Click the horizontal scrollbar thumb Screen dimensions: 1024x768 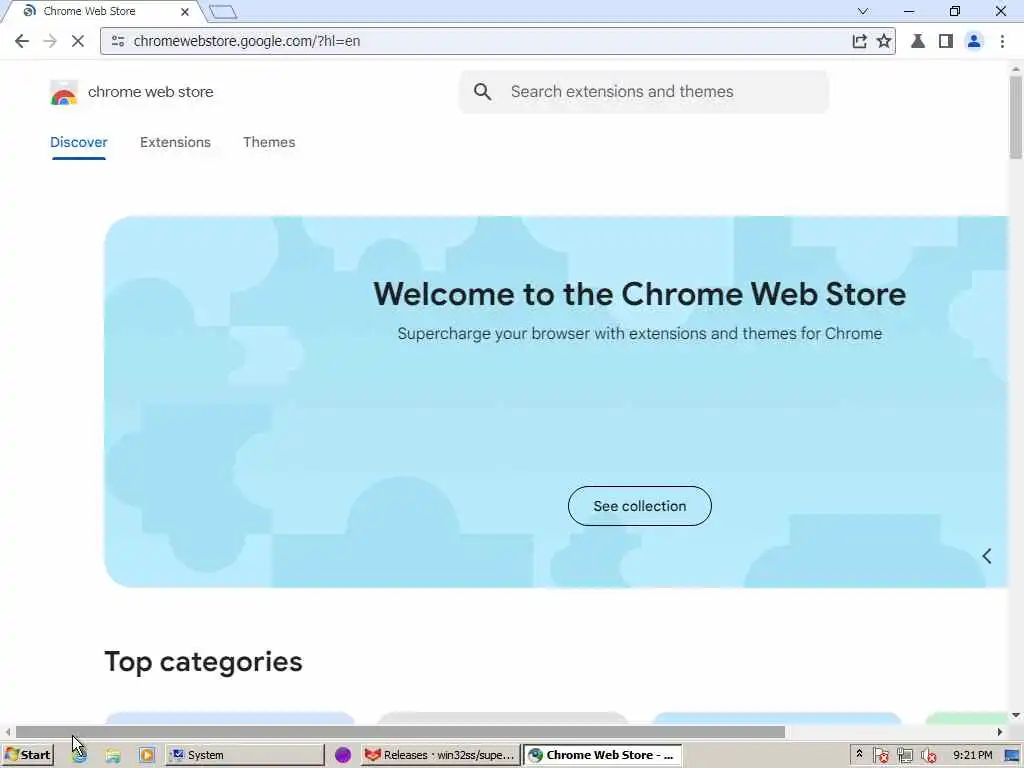(x=400, y=732)
